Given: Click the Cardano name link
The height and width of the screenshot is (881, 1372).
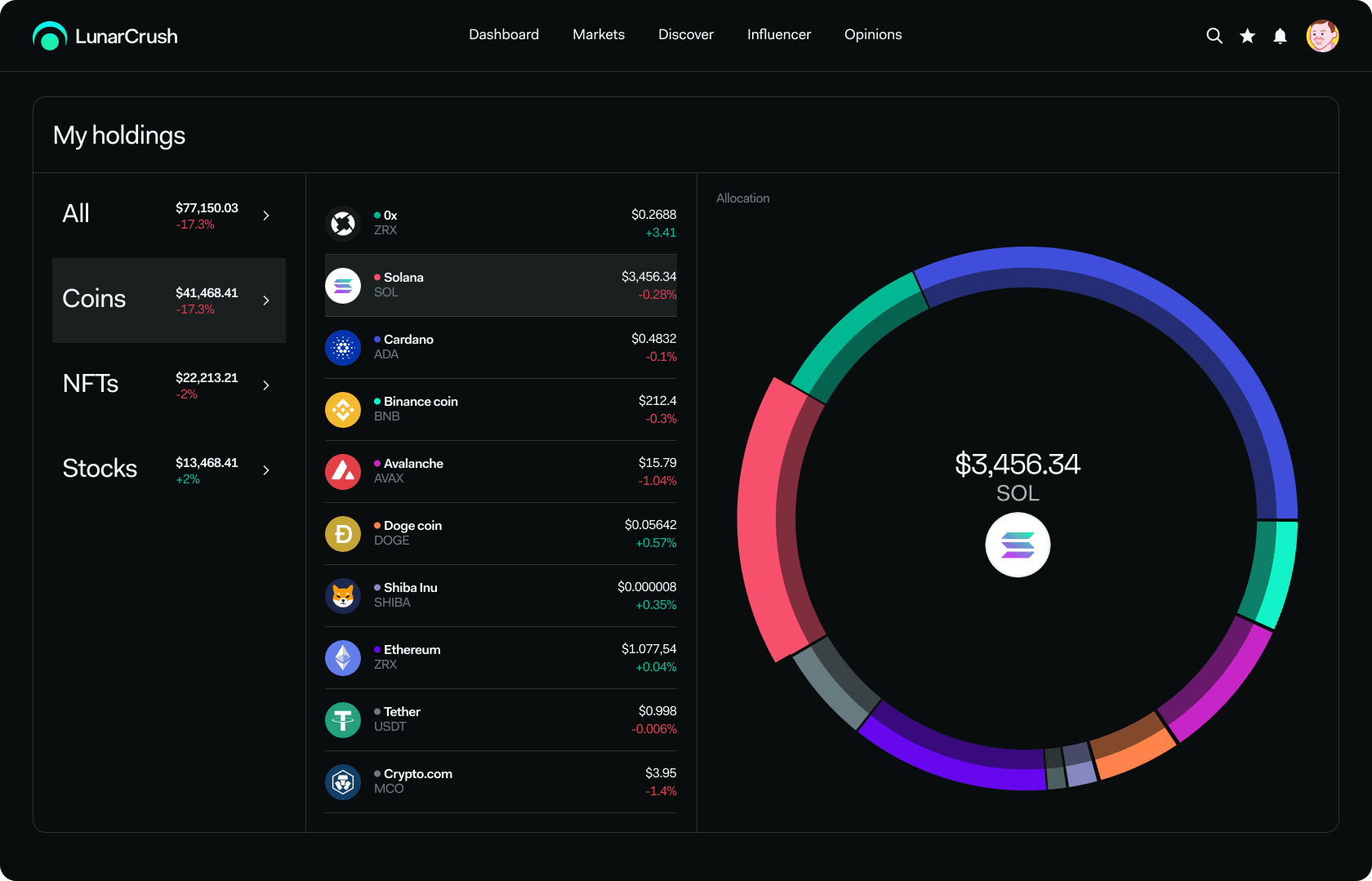Looking at the screenshot, I should pos(408,340).
